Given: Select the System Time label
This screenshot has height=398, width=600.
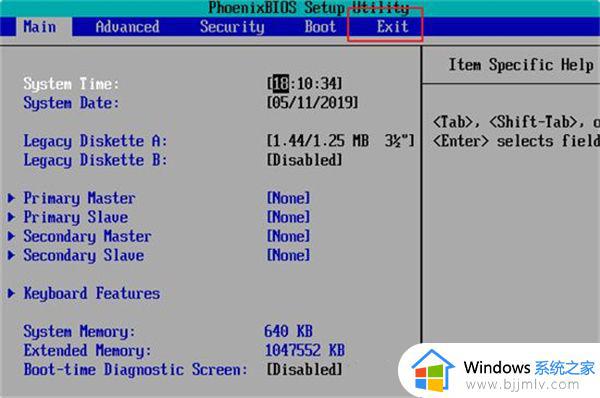Looking at the screenshot, I should [x=71, y=84].
